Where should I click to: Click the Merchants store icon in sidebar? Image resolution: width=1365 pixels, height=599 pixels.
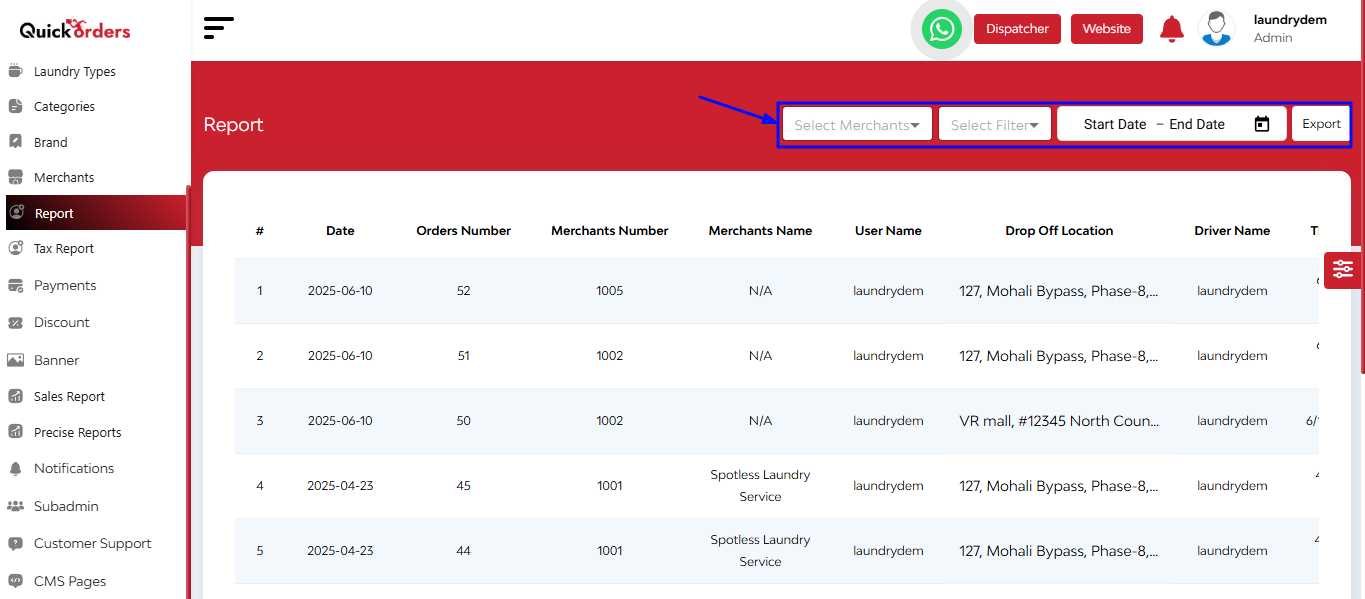15,177
